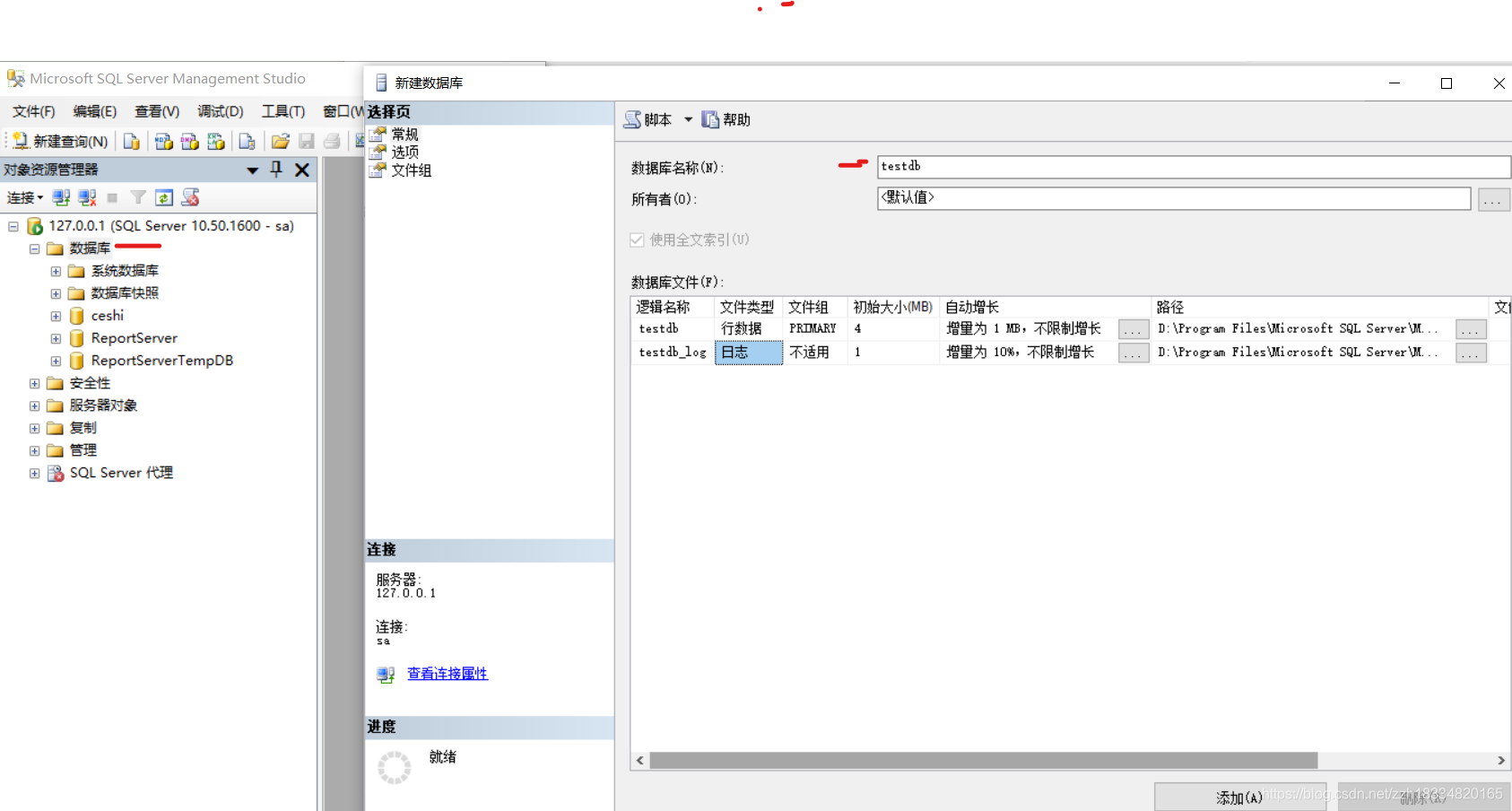Image resolution: width=1512 pixels, height=811 pixels.
Task: Click the script-with-red-X icon in Object Explorer toolbar
Action: pyautogui.click(x=190, y=197)
